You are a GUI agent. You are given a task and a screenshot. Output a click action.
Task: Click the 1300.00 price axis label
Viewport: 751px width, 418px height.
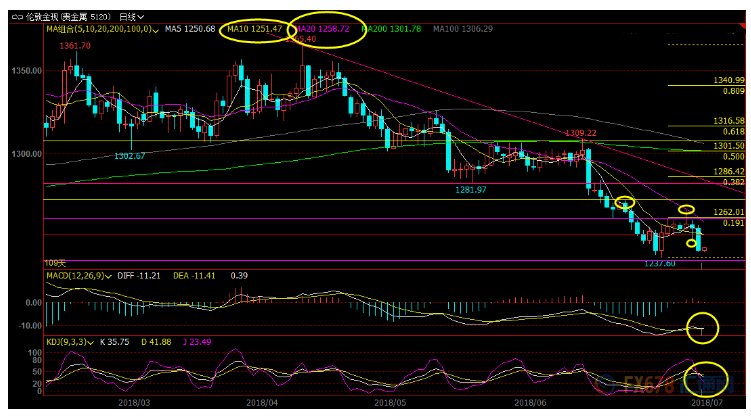27,154
